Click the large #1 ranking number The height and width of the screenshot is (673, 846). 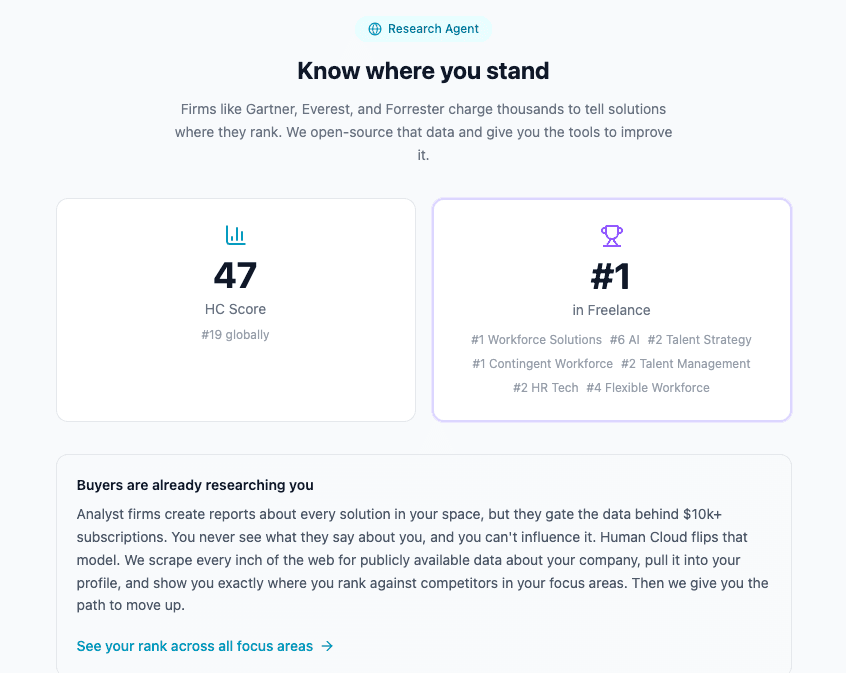coord(611,276)
